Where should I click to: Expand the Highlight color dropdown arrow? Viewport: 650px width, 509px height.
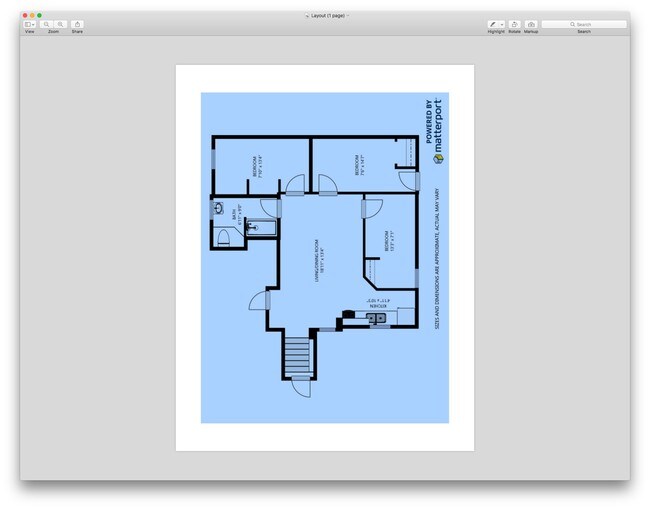pos(502,24)
